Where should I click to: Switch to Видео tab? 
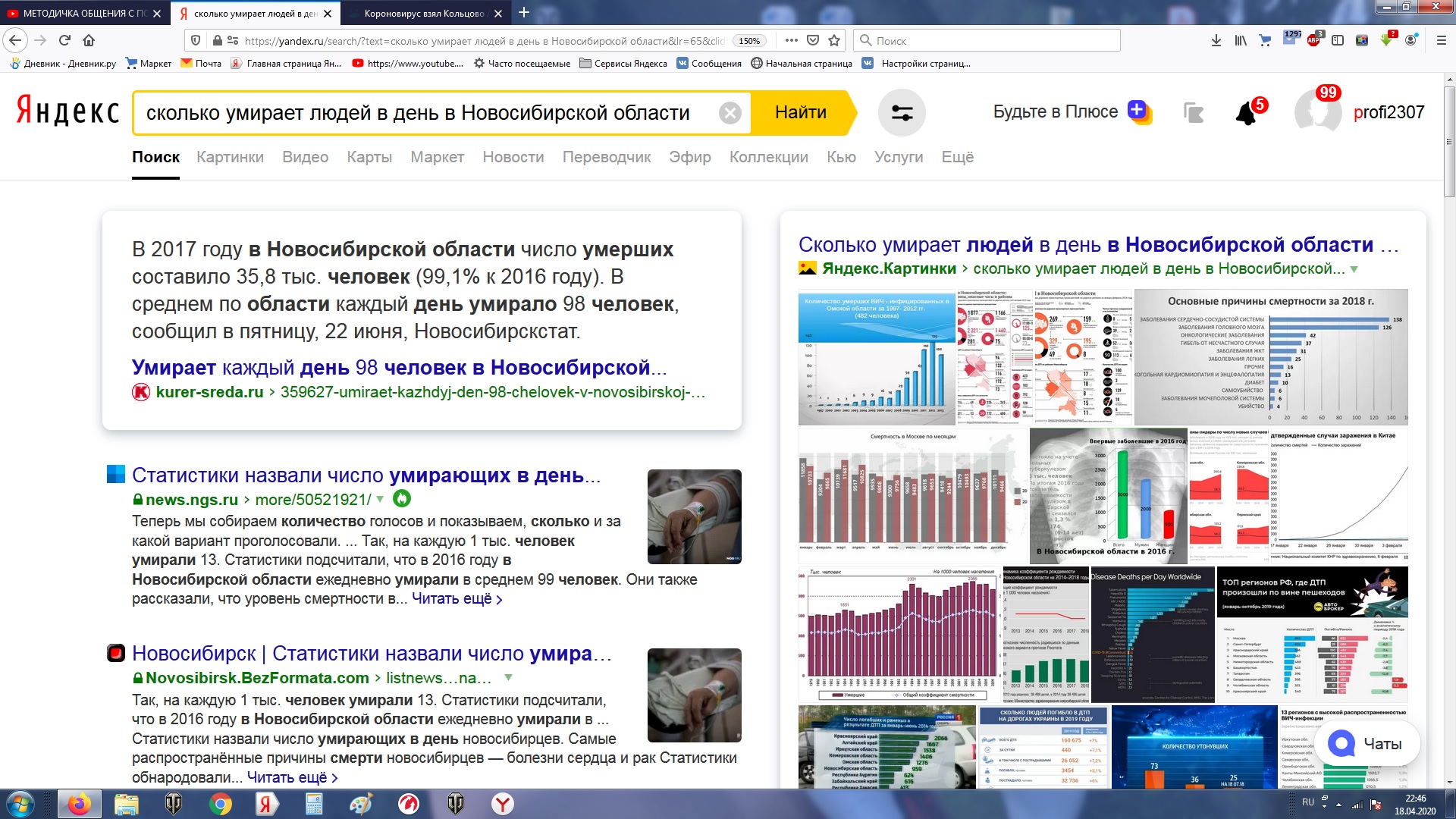[x=305, y=157]
